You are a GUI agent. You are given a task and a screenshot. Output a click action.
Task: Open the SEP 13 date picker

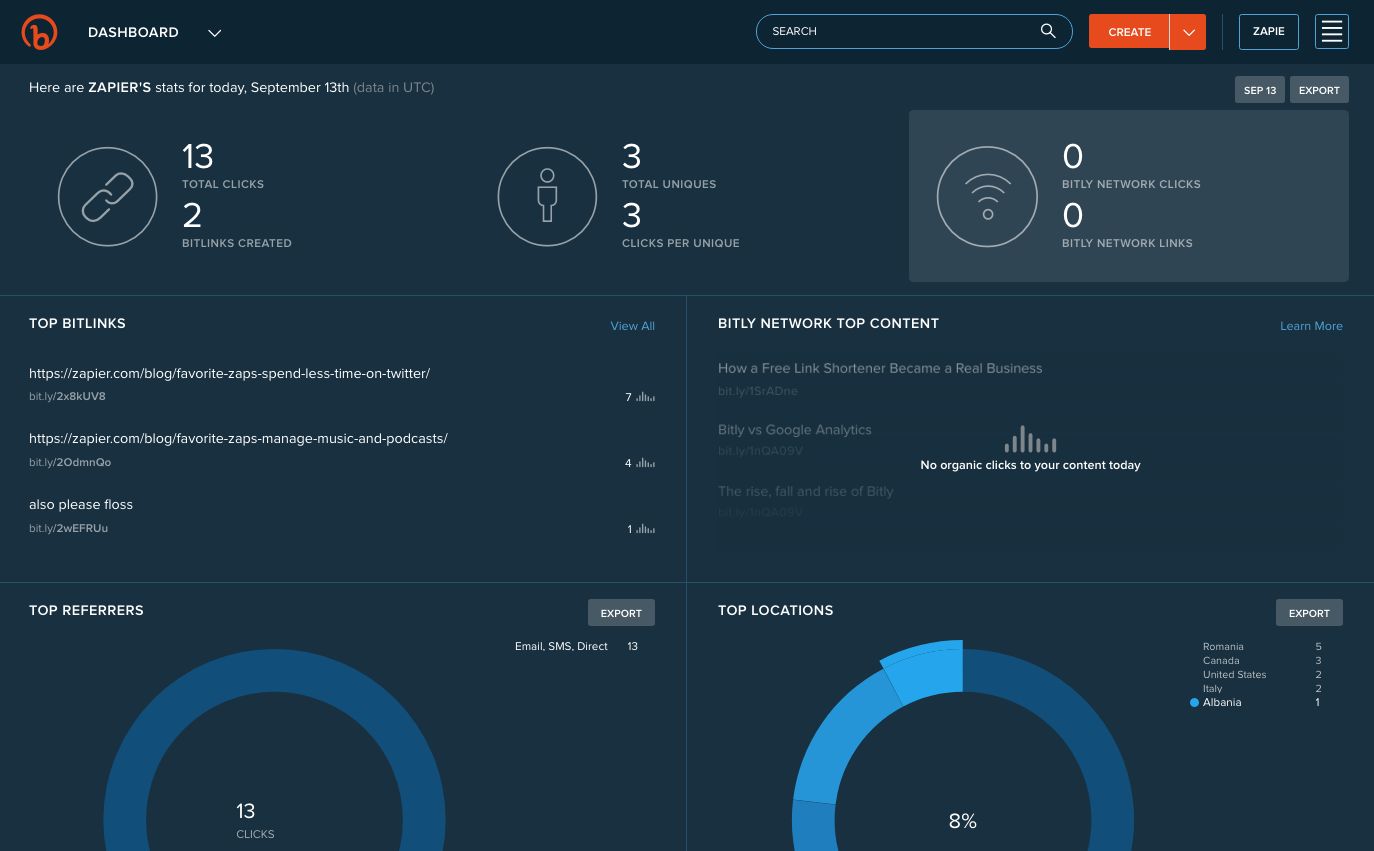[x=1259, y=90]
